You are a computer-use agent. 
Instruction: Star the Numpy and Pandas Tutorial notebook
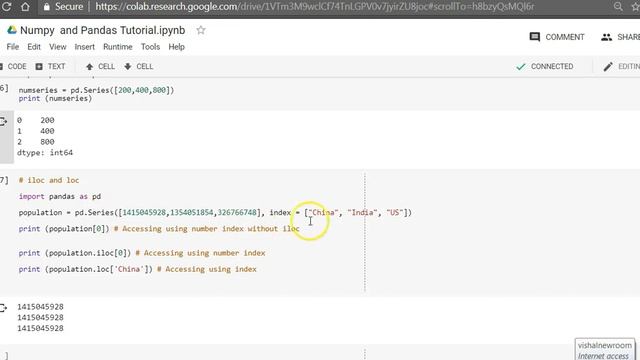[201, 30]
